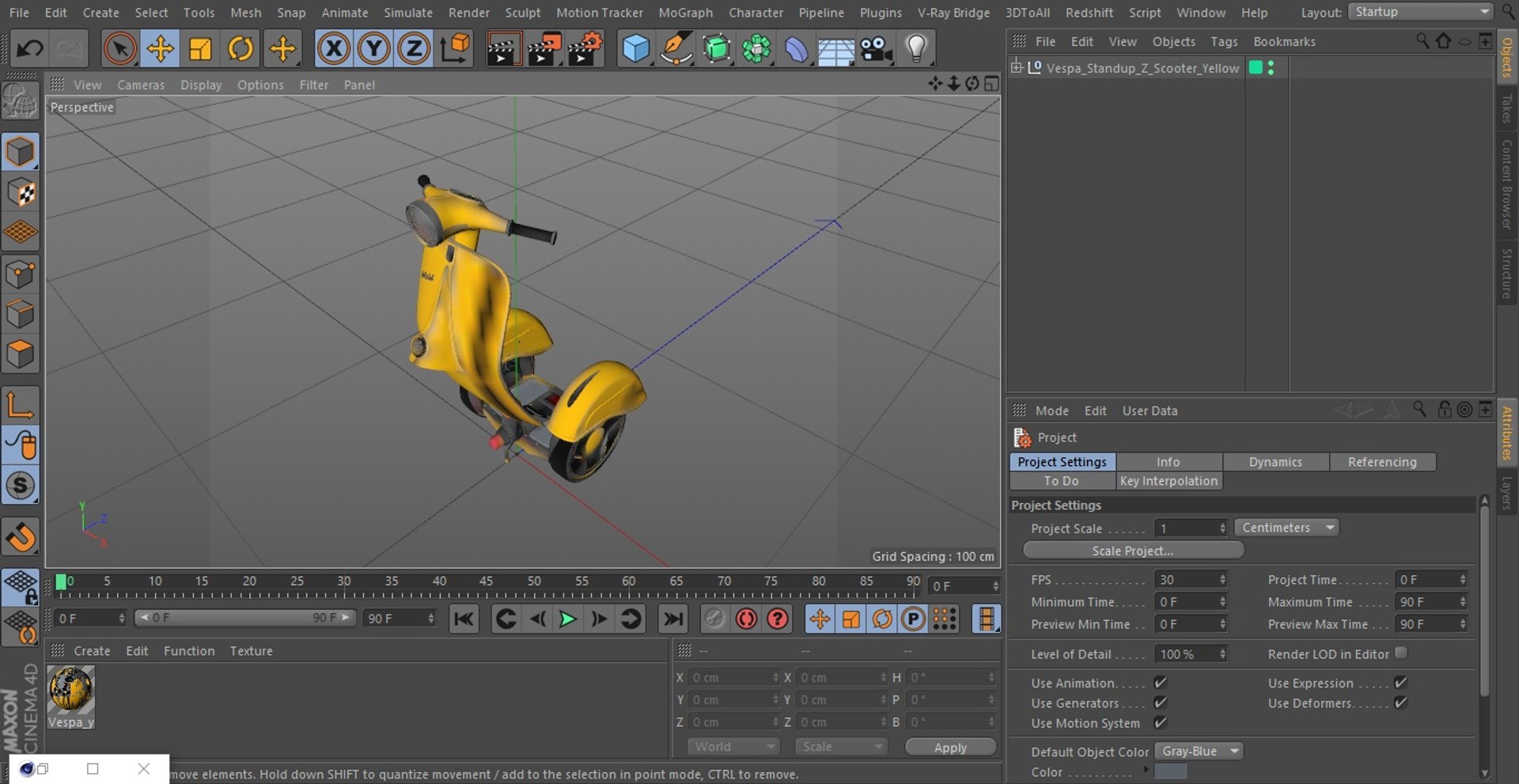The image size is (1519, 784).
Task: Uncheck Use Motion System
Action: pos(1161,722)
